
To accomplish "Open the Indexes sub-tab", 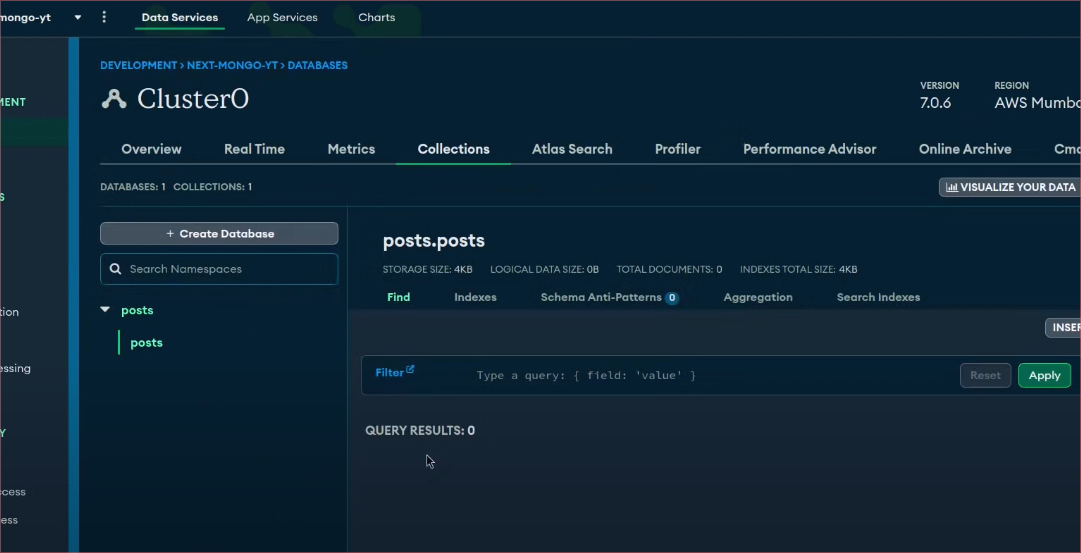I will click(x=476, y=297).
